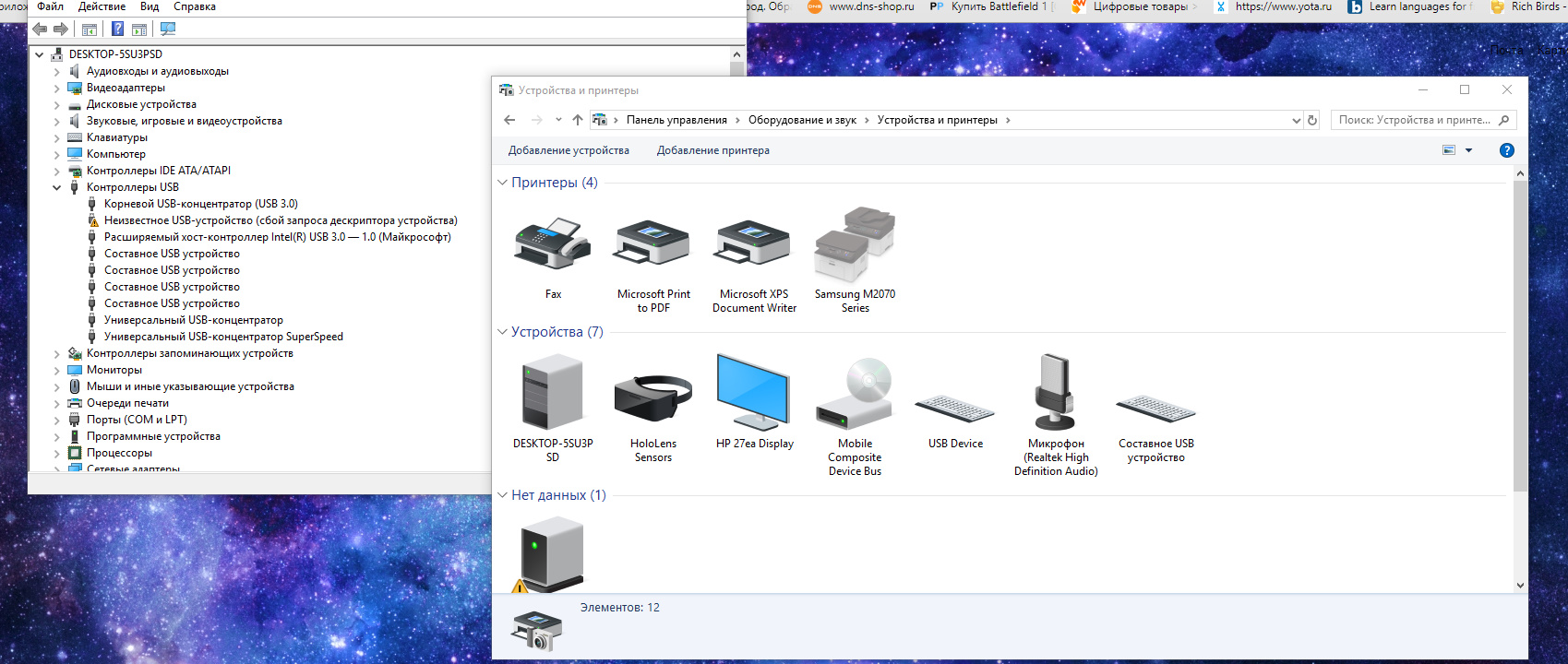Viewport: 1568px width, 664px height.
Task: Select the Составное USB устройство device icon
Action: pyautogui.click(x=1156, y=409)
